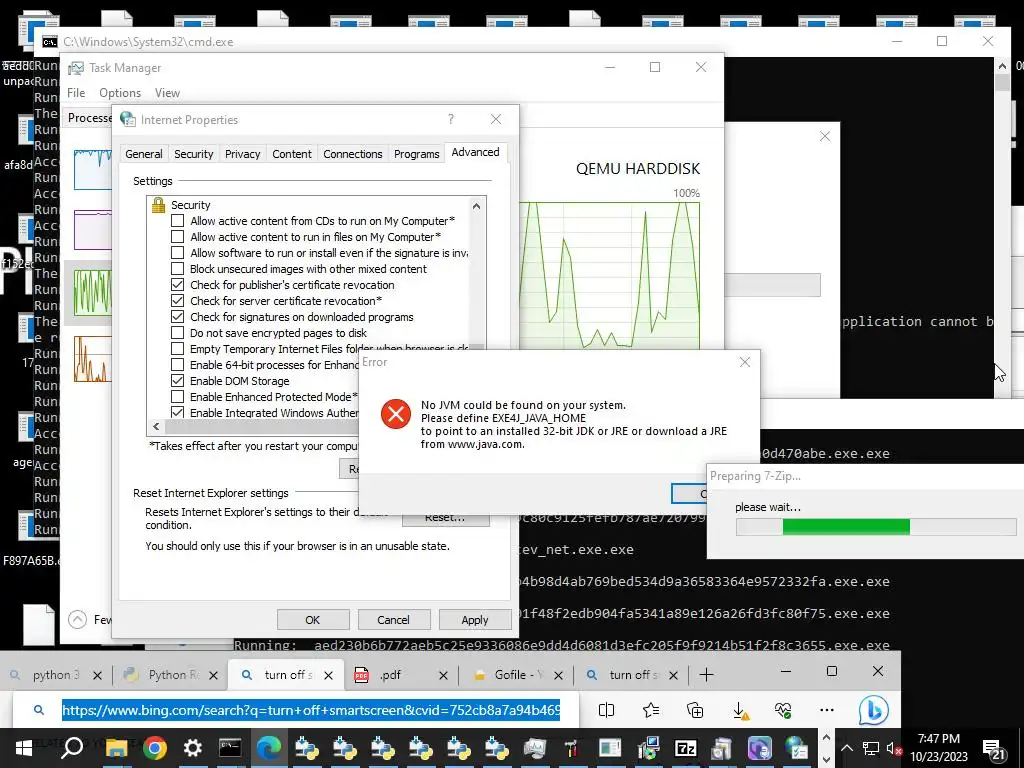
Task: Open Bing Chat sidebar icon
Action: pos(873,710)
